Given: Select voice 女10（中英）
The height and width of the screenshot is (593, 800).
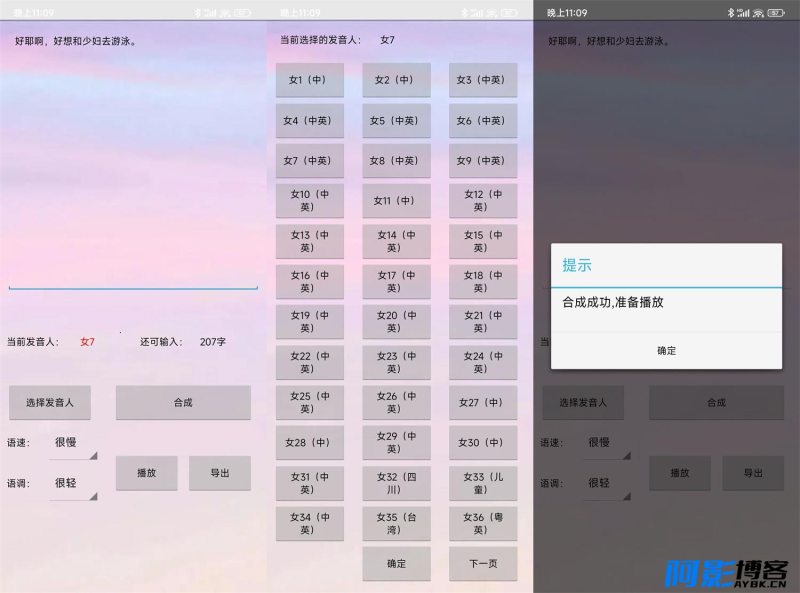Looking at the screenshot, I should coord(310,201).
